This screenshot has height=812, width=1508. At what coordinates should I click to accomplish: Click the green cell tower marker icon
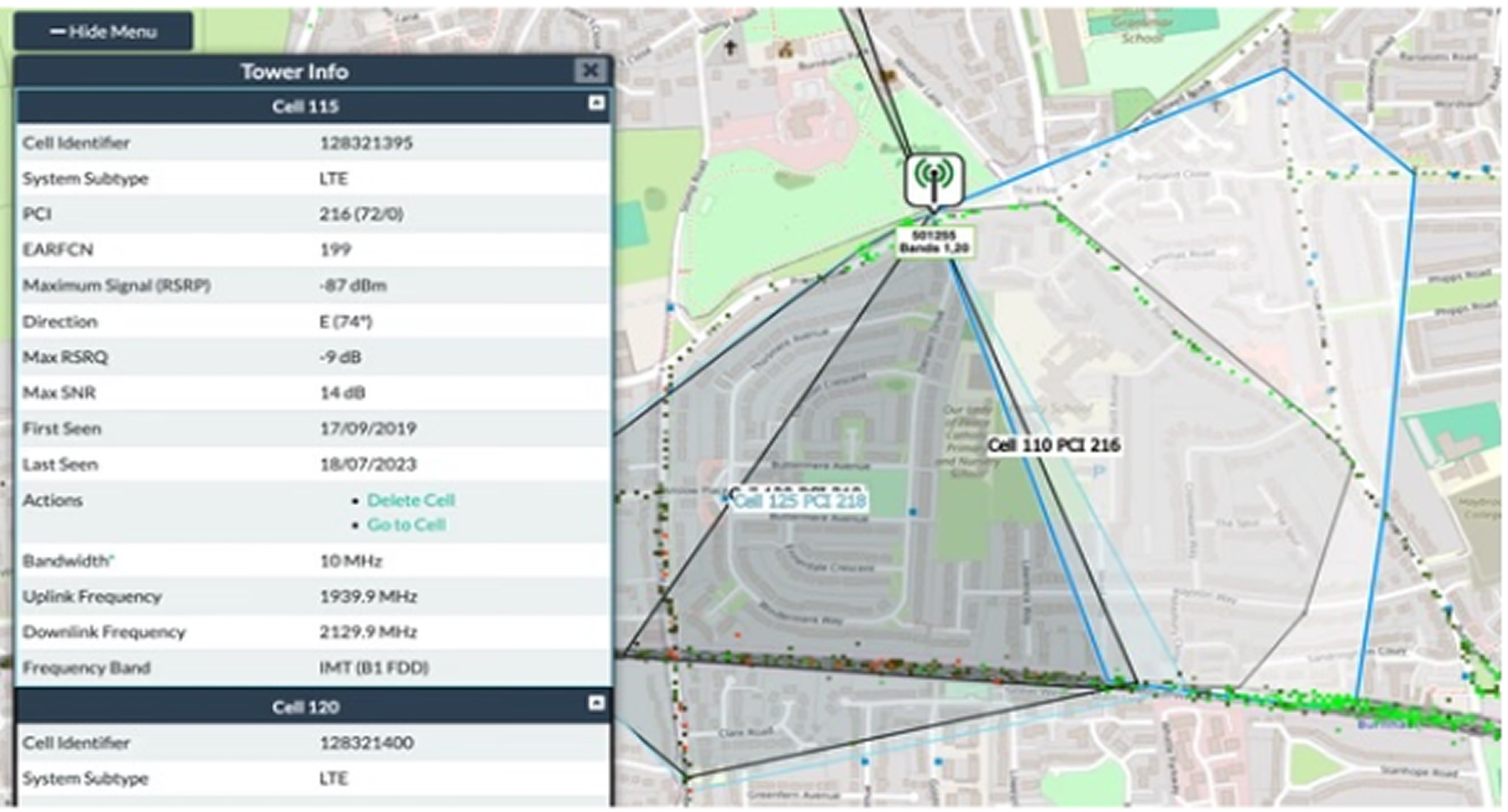pos(934,179)
